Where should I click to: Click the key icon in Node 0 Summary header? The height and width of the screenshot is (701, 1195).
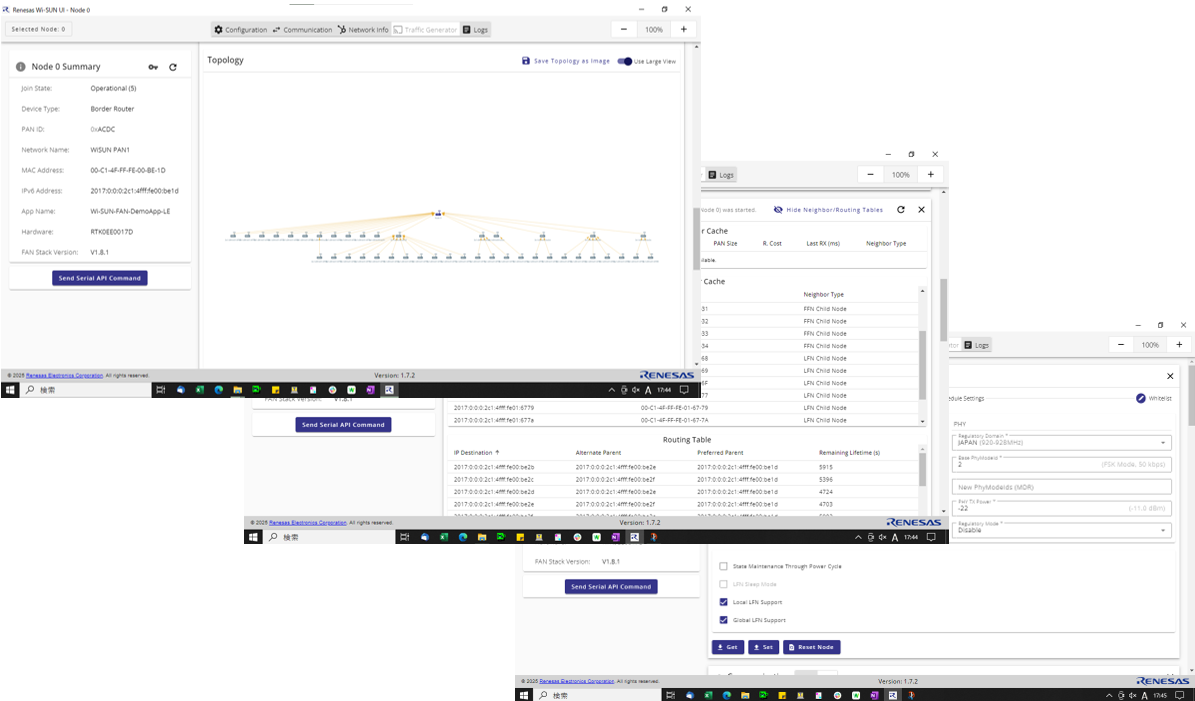click(153, 67)
